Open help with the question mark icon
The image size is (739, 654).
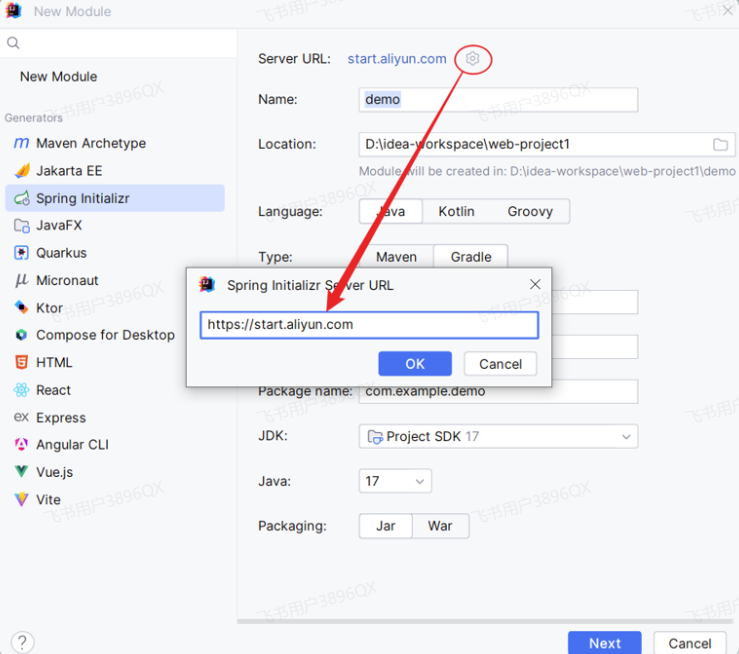22,642
